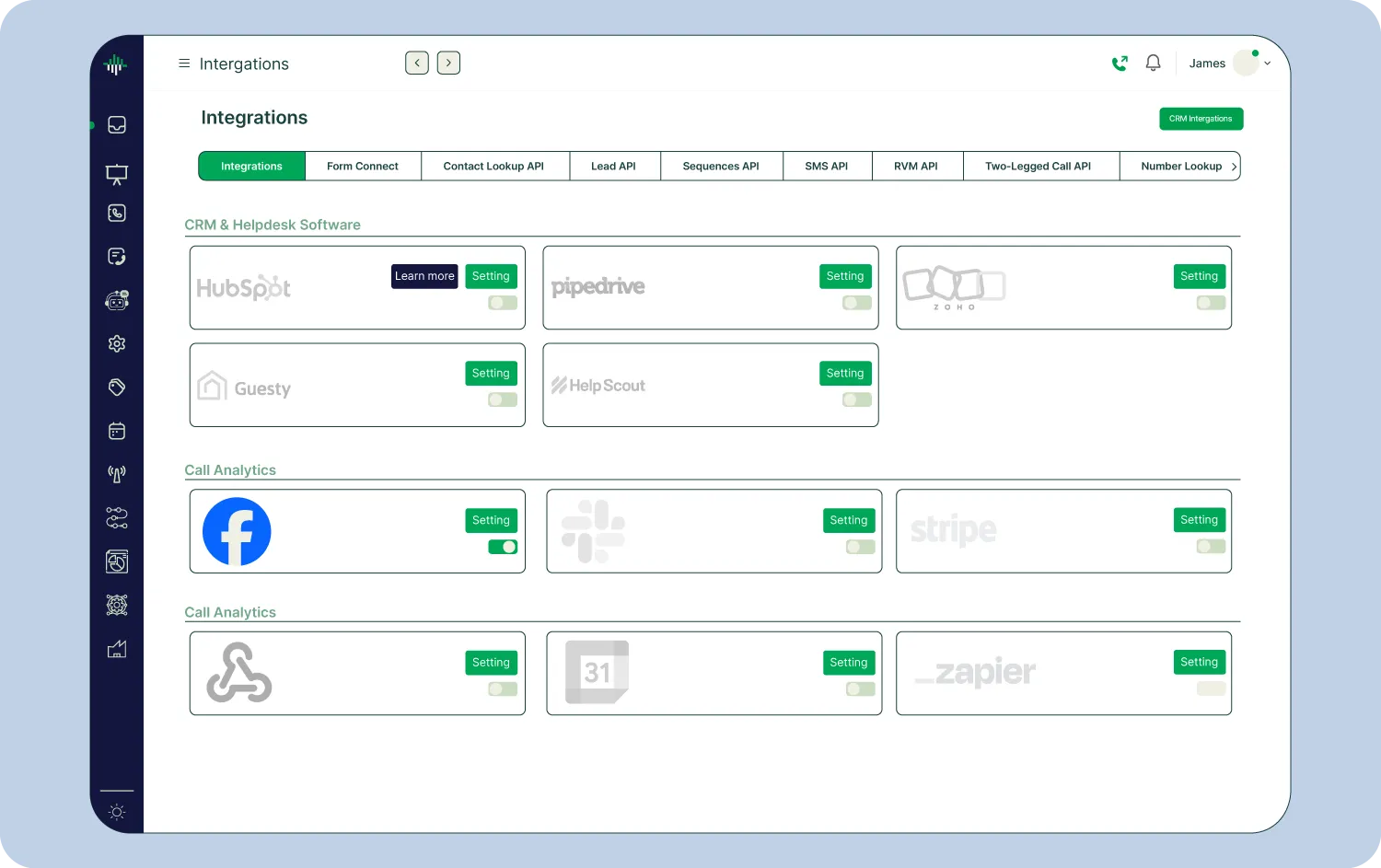This screenshot has width=1381, height=868.
Task: Toggle the light mode sun icon
Action: tap(117, 812)
